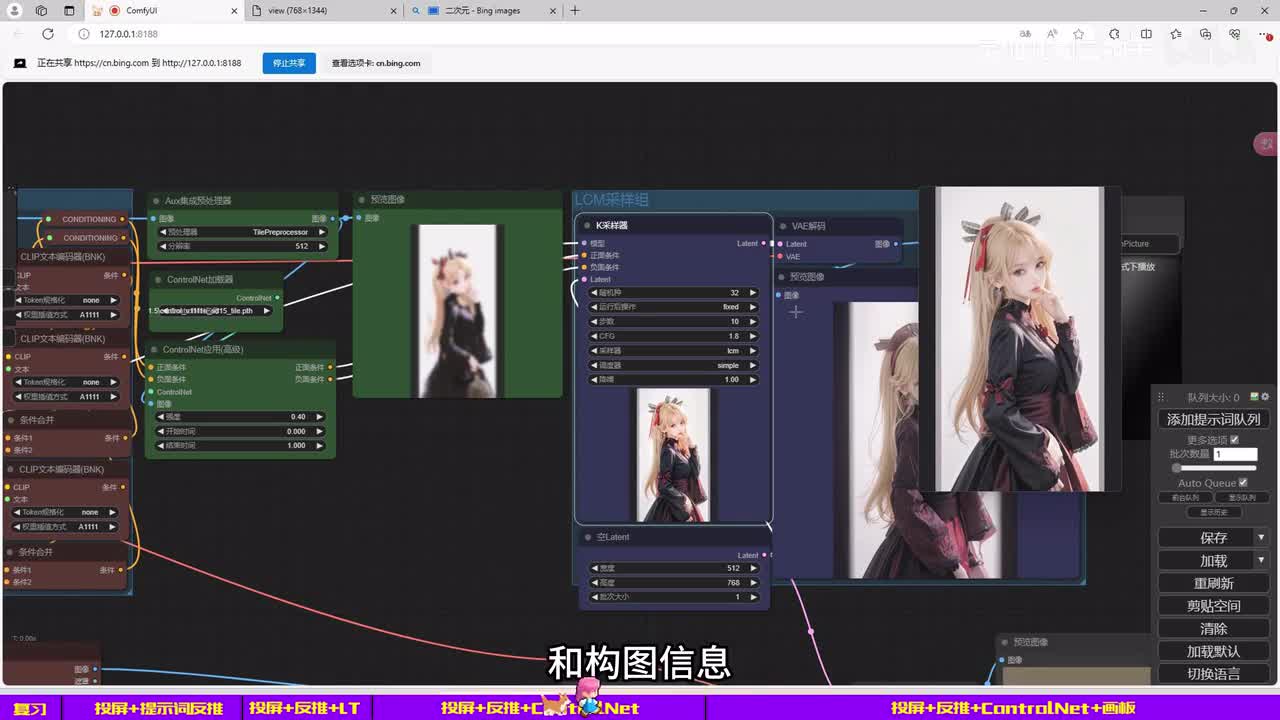Open split screen icon in toolbar
The image size is (1280, 720).
click(x=1146, y=34)
